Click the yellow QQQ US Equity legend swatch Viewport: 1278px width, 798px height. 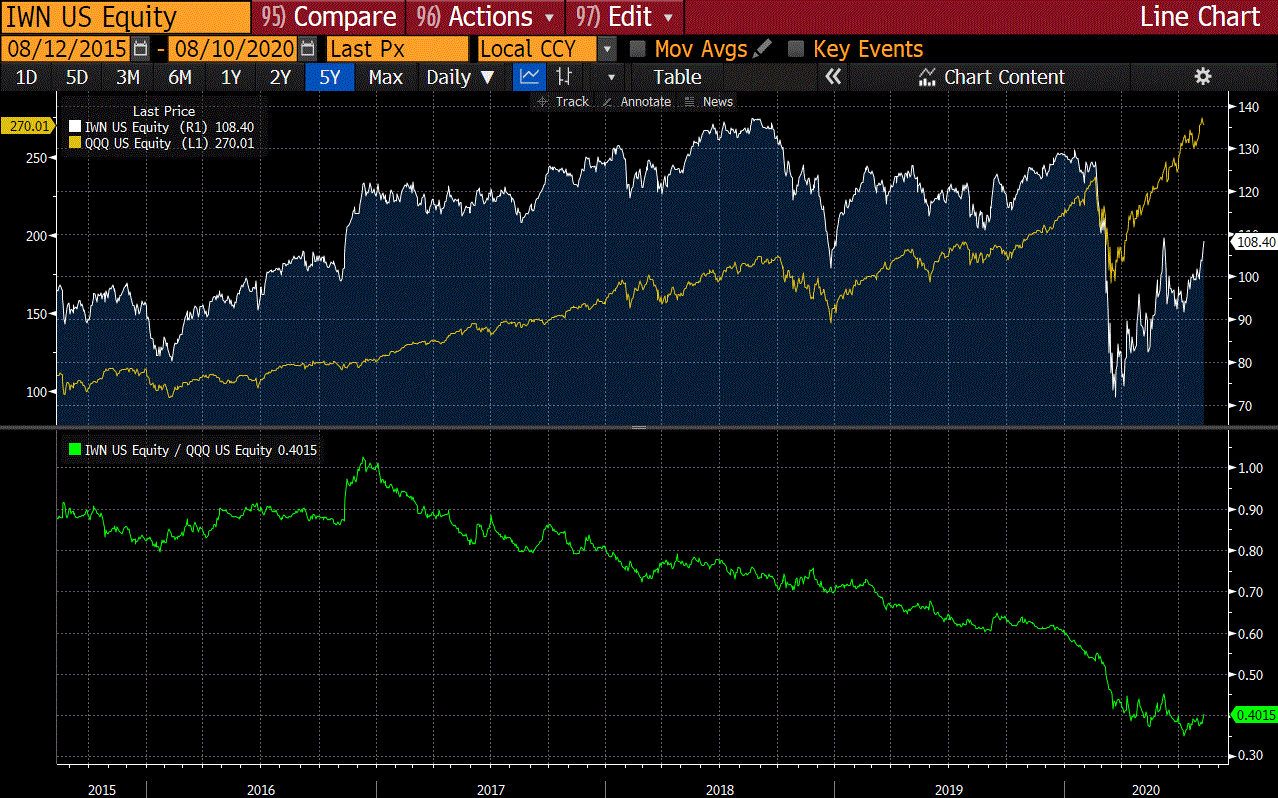point(74,143)
